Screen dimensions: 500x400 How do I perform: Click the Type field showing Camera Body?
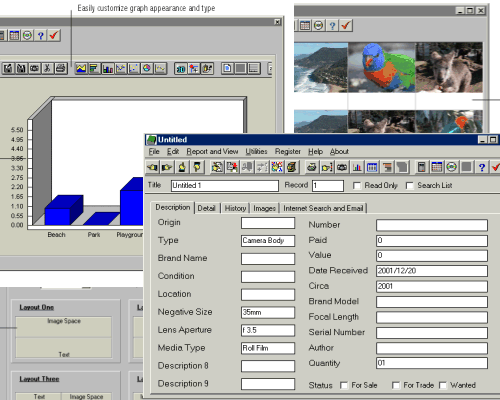point(268,241)
